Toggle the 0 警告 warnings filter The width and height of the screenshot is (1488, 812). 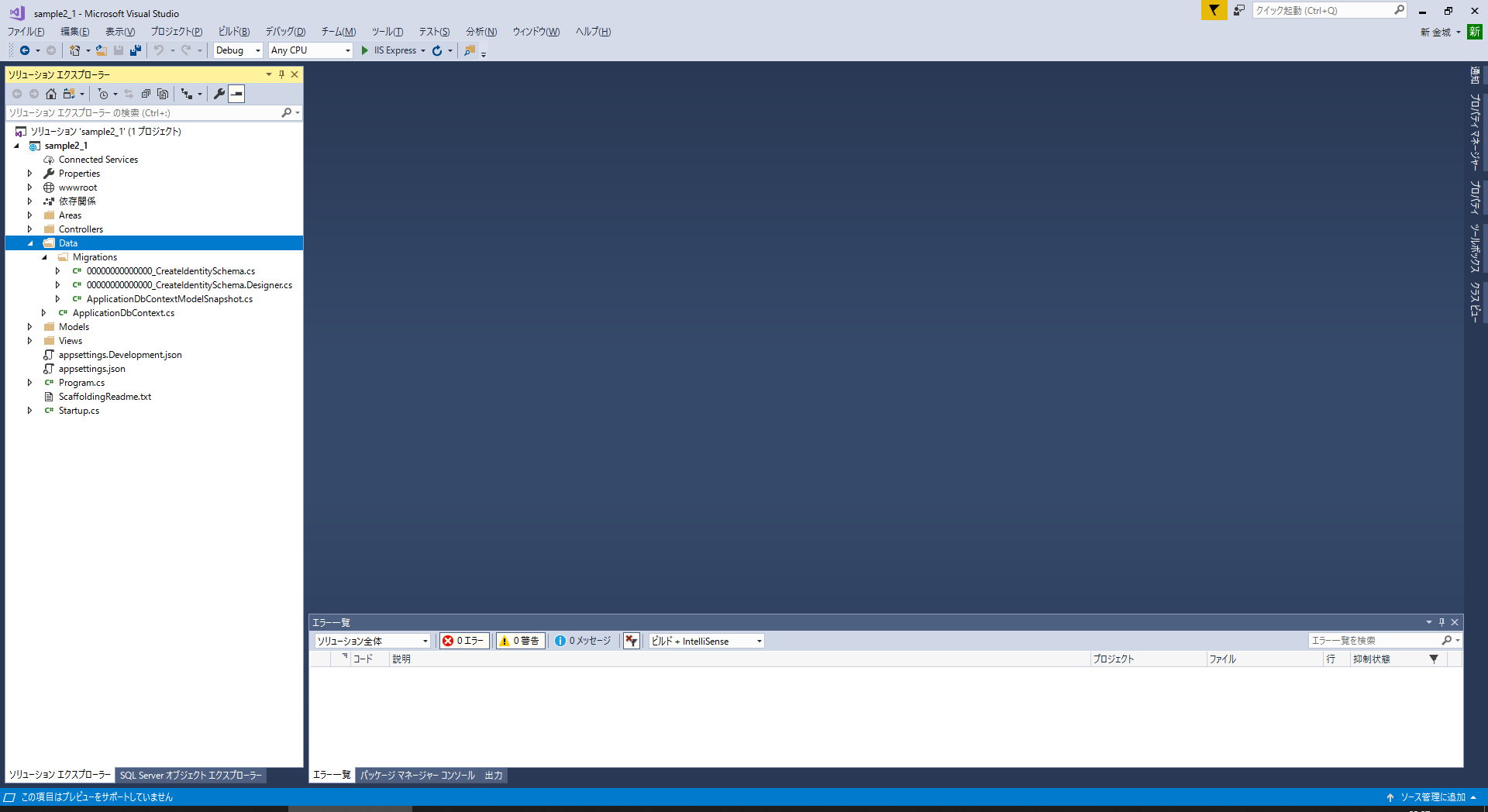520,641
